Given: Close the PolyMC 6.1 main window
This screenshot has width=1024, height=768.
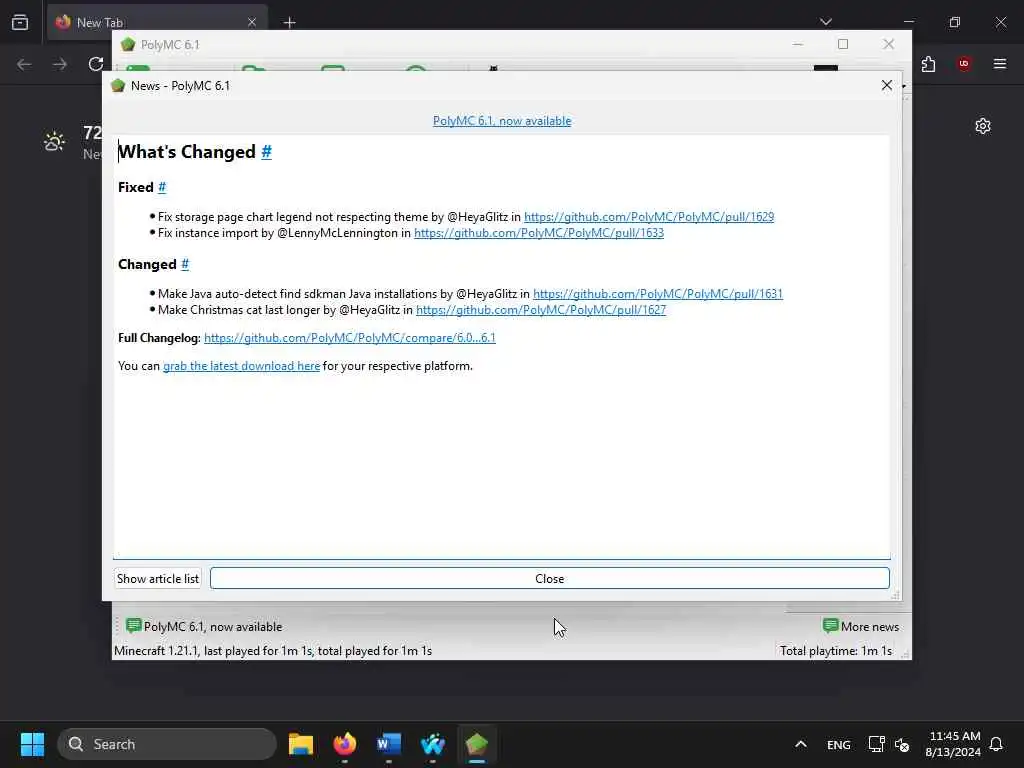Looking at the screenshot, I should 888,44.
